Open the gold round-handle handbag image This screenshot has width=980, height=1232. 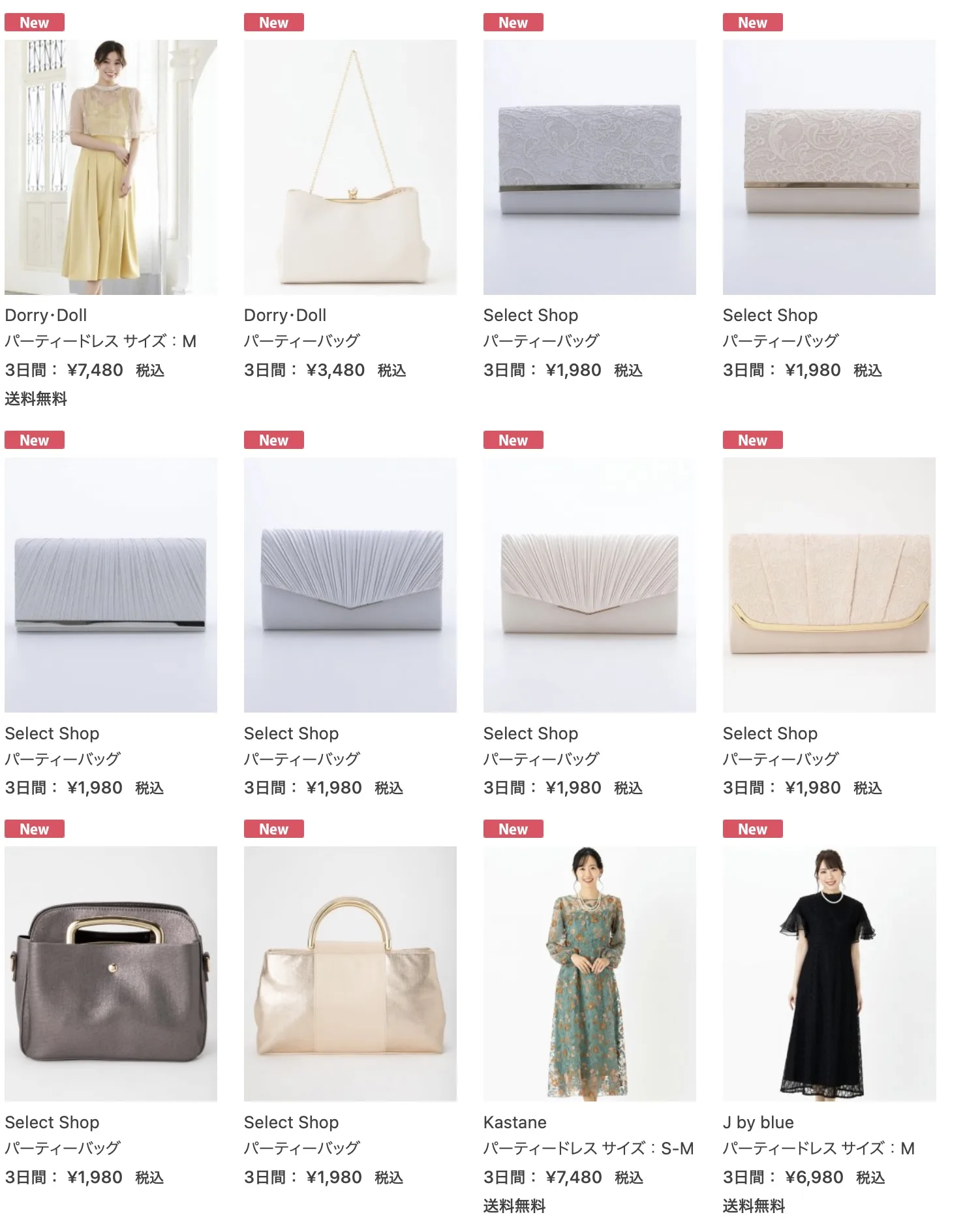[x=350, y=974]
